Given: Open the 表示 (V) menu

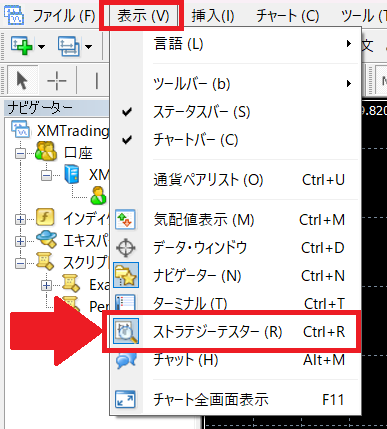Looking at the screenshot, I should tap(143, 16).
